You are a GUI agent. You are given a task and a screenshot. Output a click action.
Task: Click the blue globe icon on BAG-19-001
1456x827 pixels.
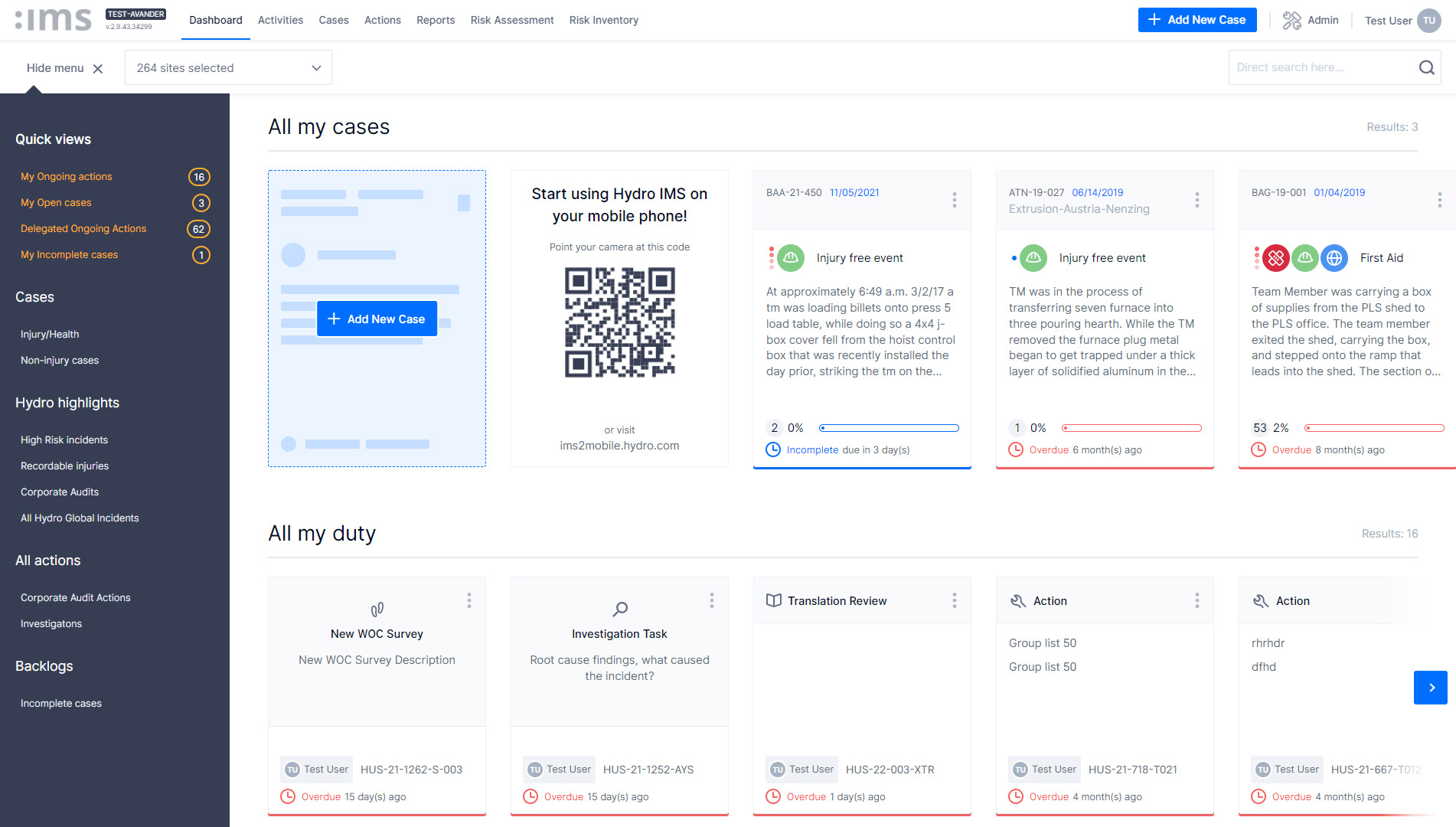[1334, 258]
